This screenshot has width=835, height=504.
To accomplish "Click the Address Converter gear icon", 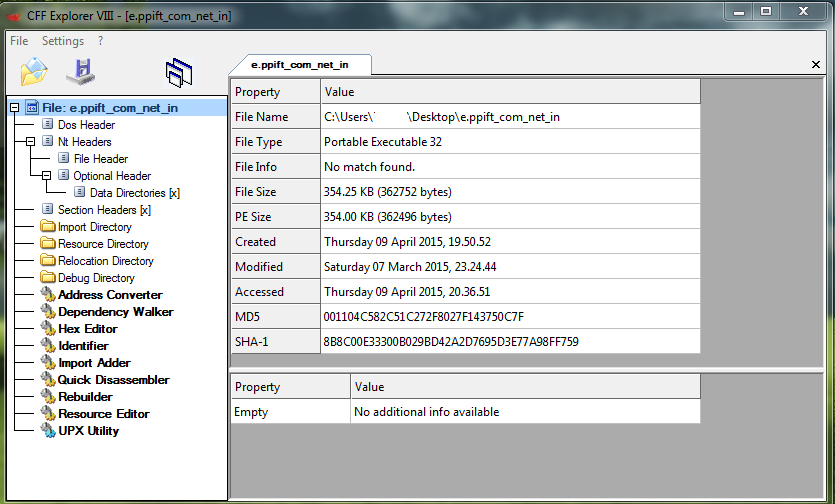I will pos(48,295).
